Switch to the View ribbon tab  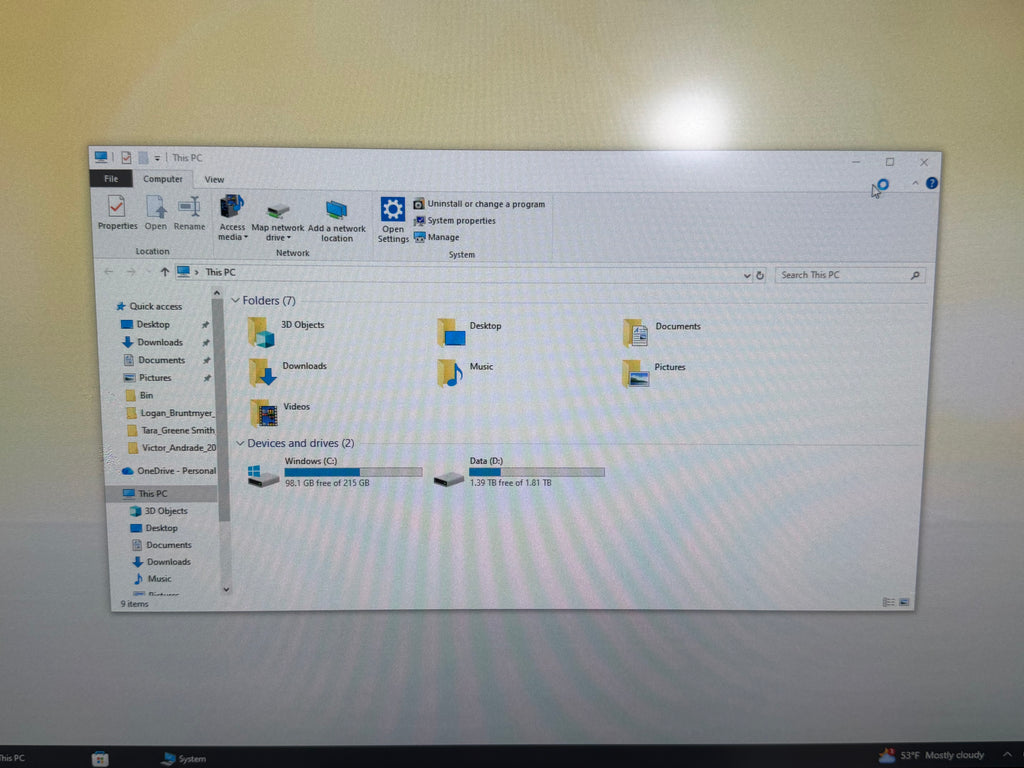tap(214, 180)
